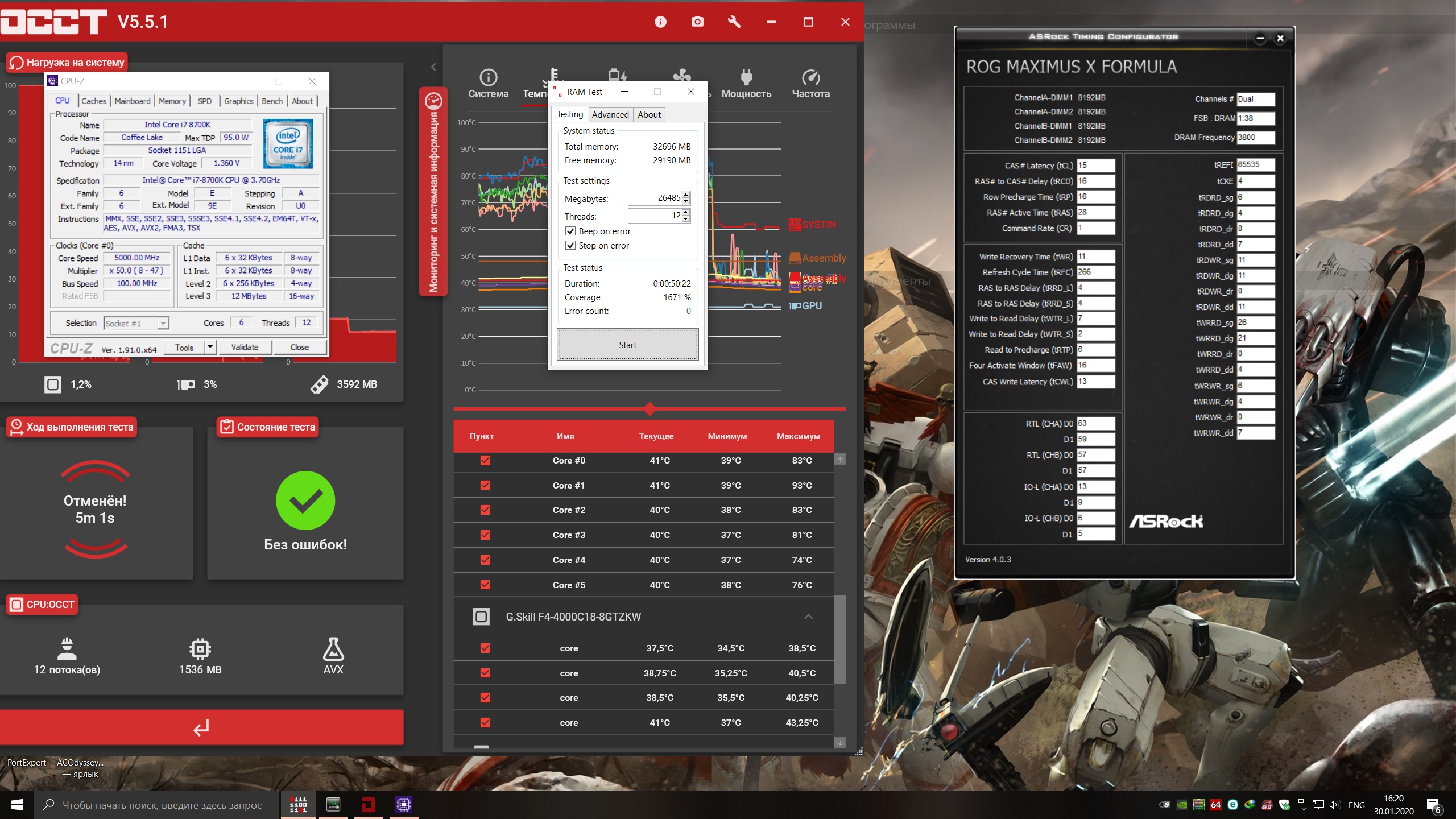Toggle the Stop on error checkbox
Image resolution: width=1456 pixels, height=819 pixels.
(570, 246)
